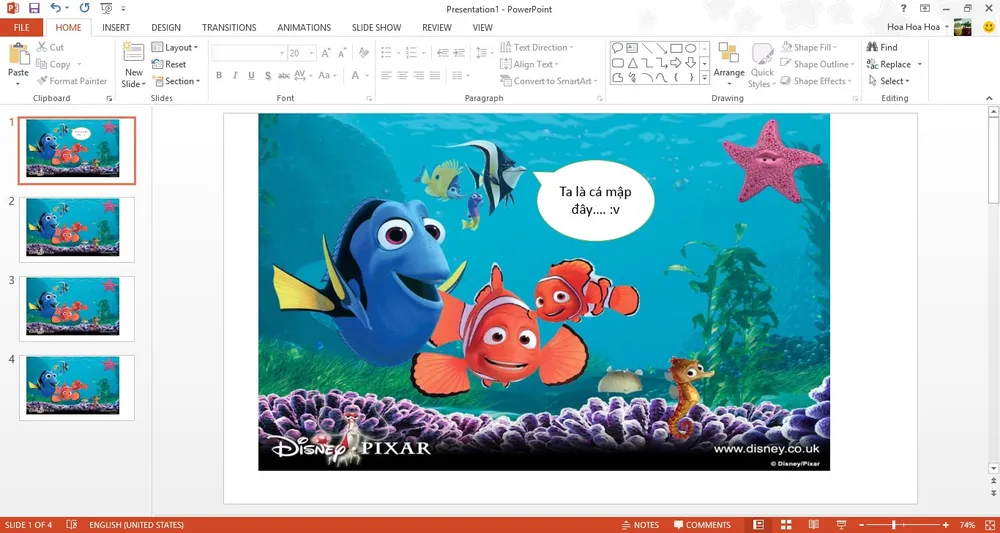The image size is (1000, 533).
Task: Open the FILE tab
Action: click(x=22, y=27)
